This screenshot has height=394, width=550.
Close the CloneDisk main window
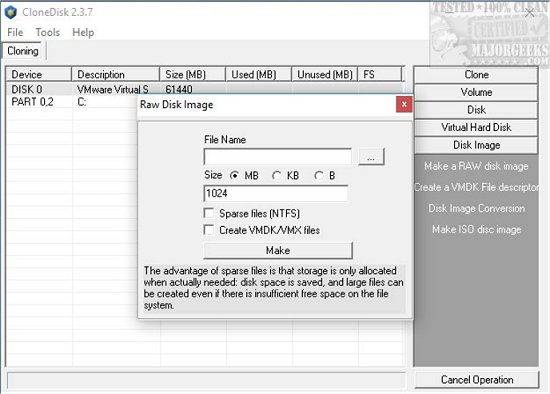[x=530, y=13]
